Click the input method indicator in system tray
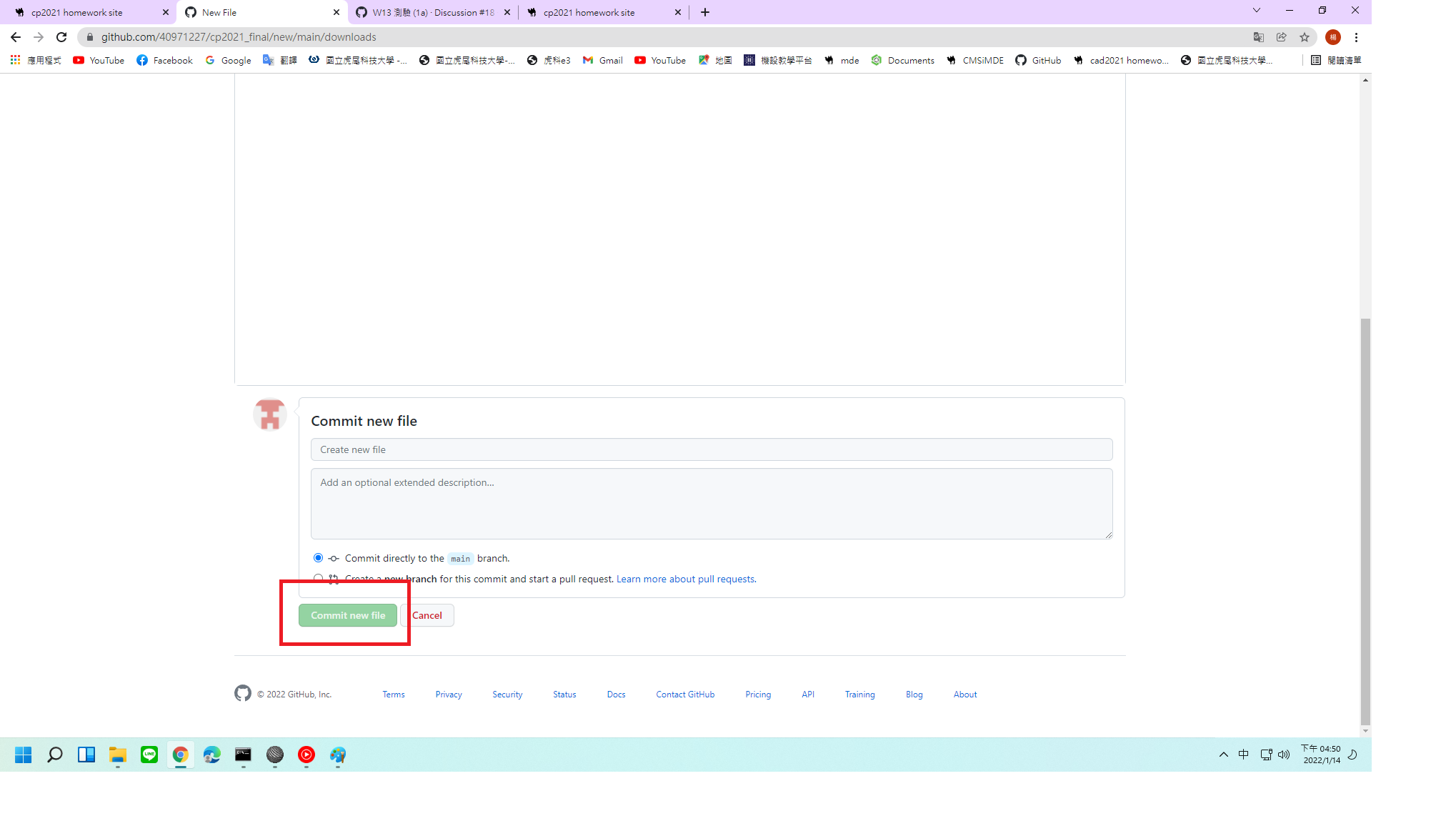This screenshot has height=826, width=1456. point(1244,755)
